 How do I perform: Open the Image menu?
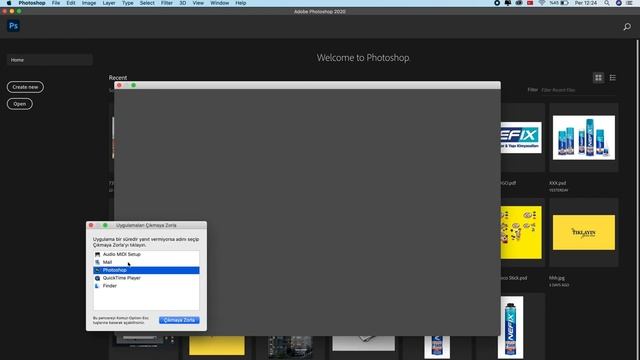click(89, 3)
